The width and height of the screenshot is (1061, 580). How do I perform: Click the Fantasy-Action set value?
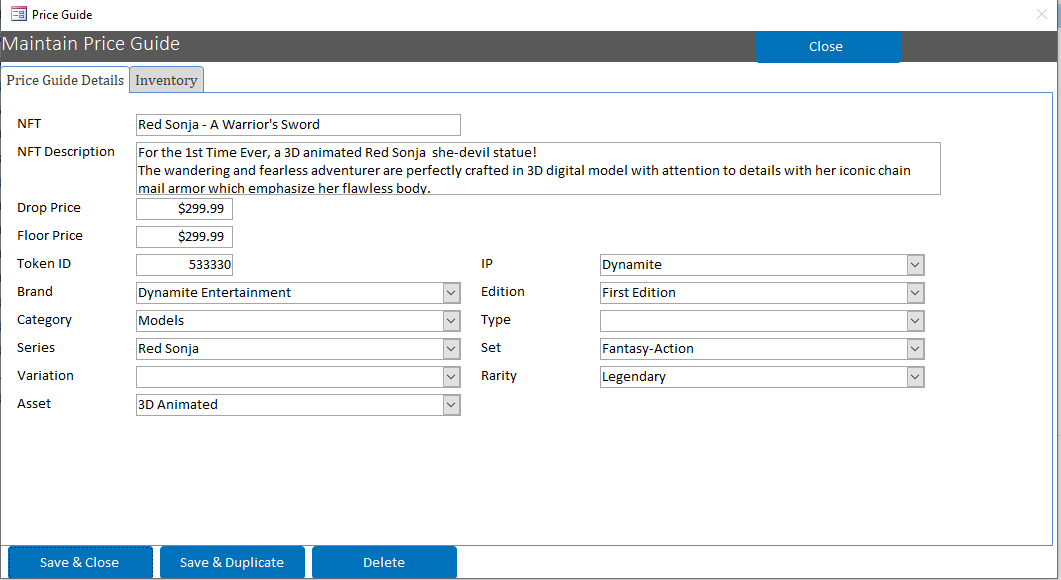click(648, 349)
